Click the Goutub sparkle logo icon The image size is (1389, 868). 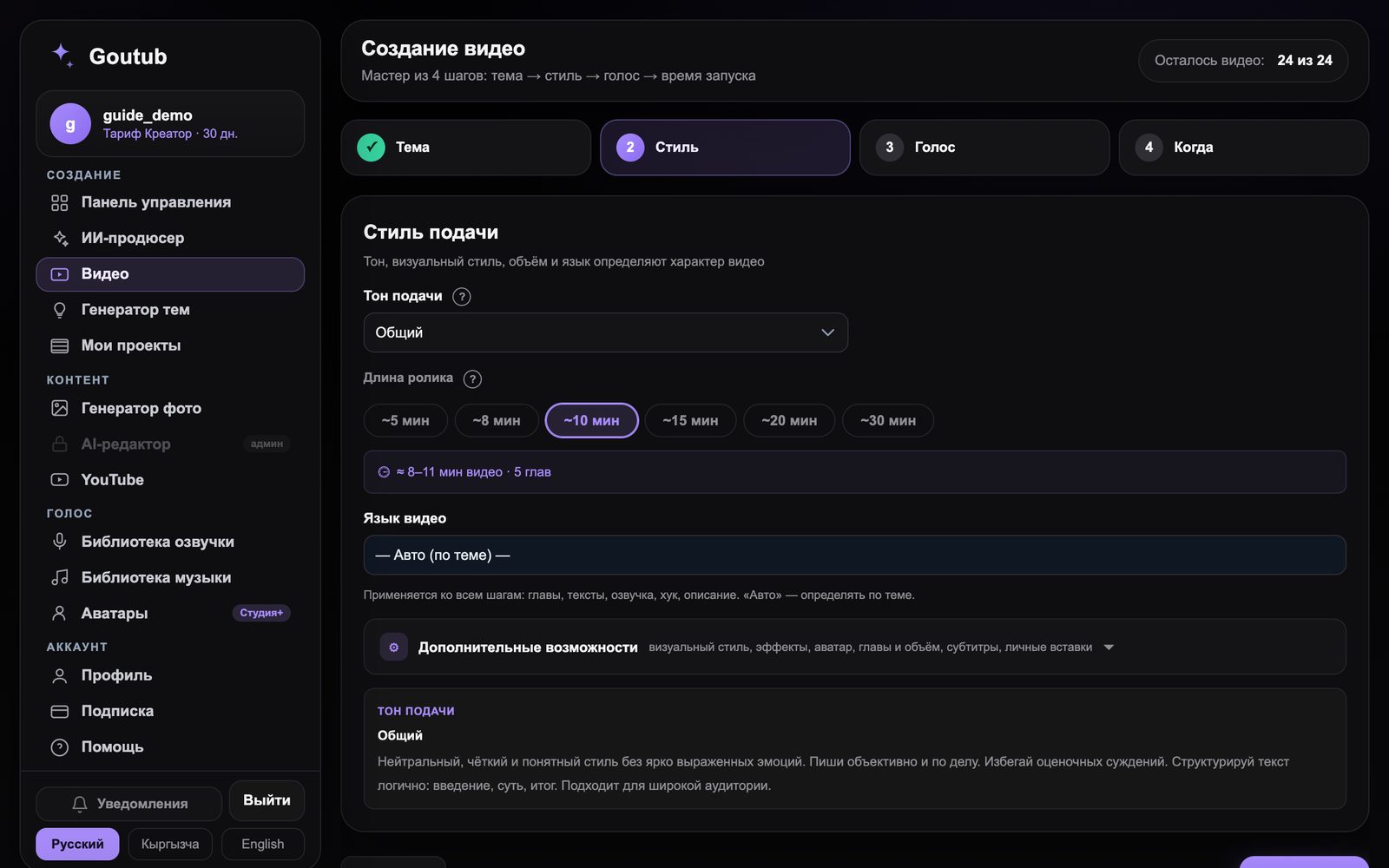point(62,56)
